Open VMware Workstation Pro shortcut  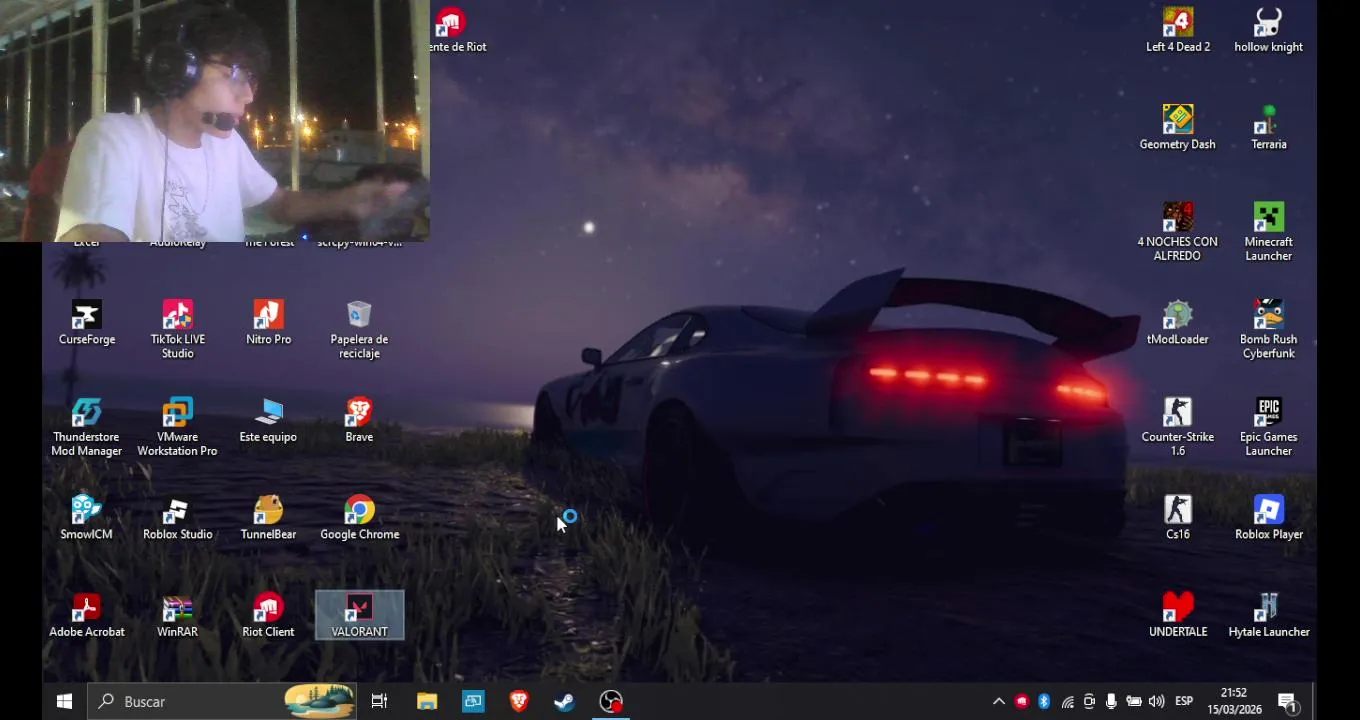[x=177, y=427]
